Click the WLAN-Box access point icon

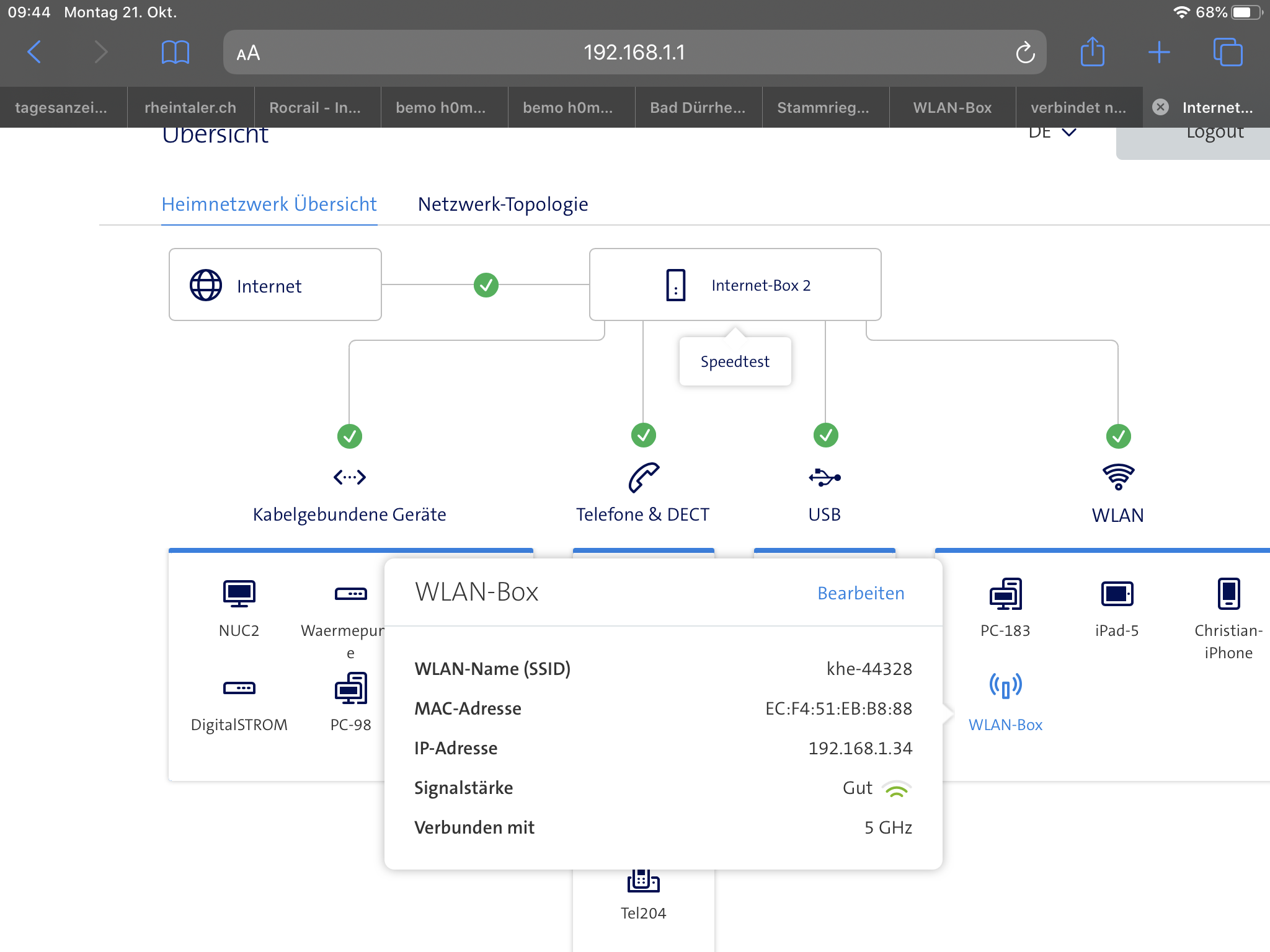click(x=1005, y=687)
